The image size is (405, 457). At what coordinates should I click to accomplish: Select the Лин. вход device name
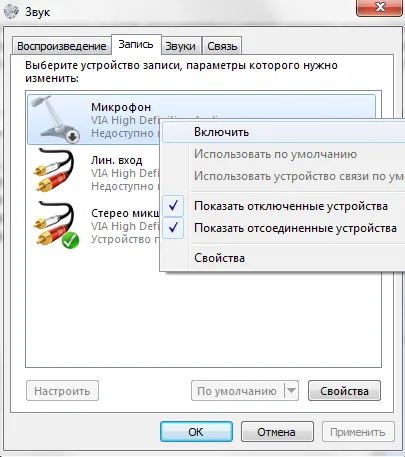[117, 160]
